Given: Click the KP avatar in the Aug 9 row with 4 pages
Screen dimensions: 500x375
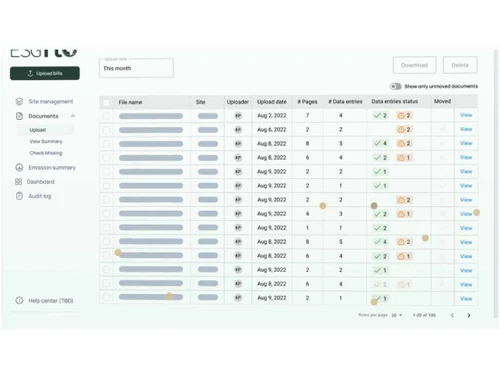Looking at the screenshot, I should pos(238,214).
